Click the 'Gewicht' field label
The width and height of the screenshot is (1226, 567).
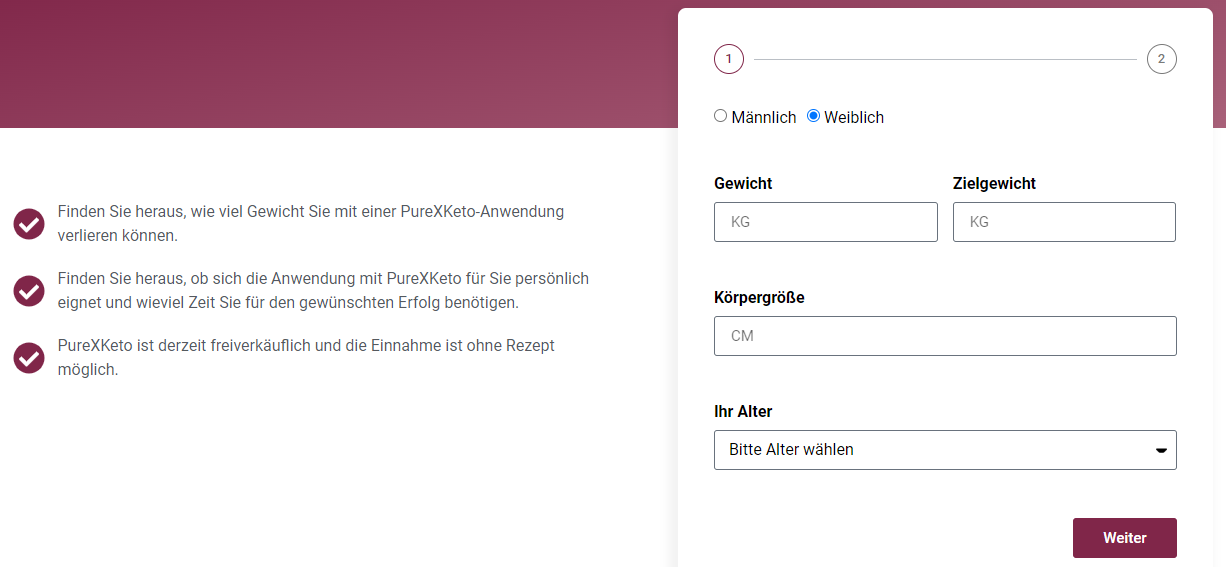point(743,184)
